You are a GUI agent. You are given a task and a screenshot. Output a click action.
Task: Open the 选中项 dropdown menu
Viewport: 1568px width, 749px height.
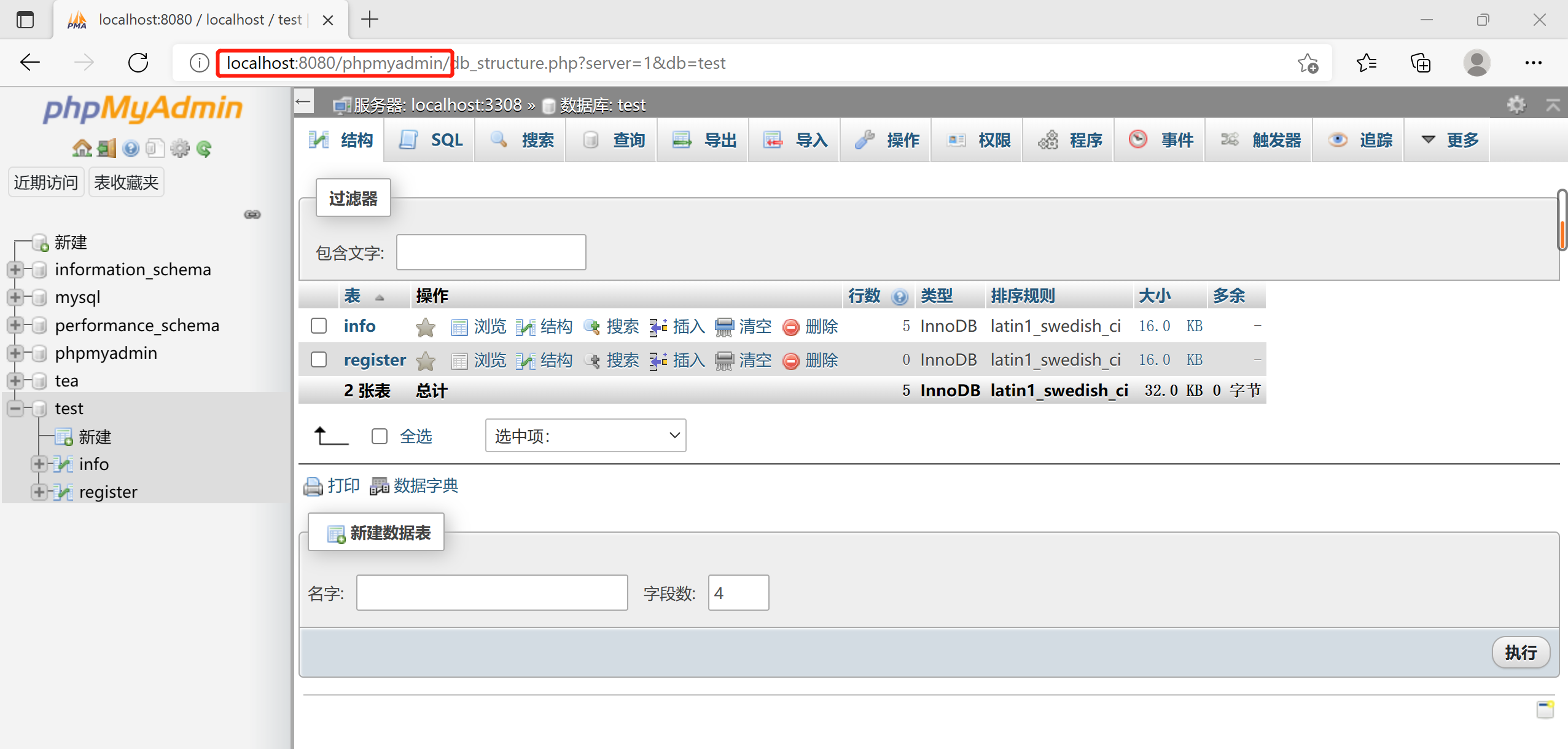click(x=584, y=435)
